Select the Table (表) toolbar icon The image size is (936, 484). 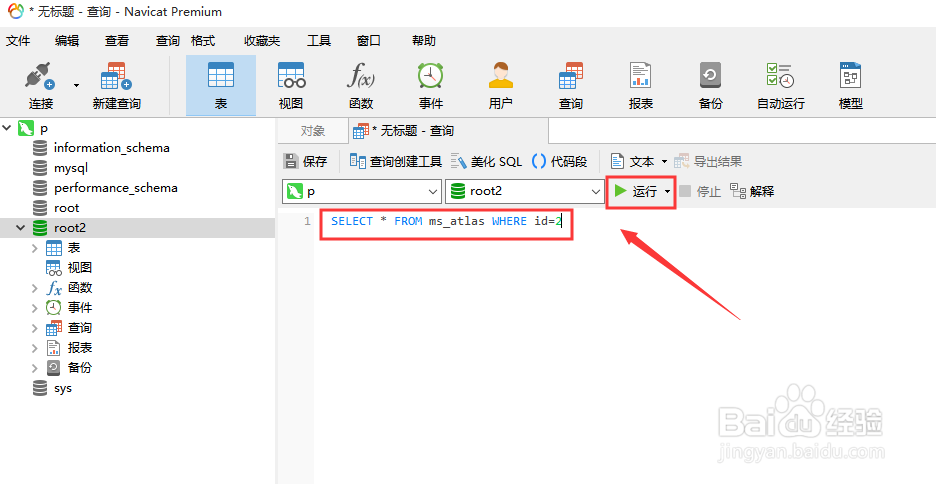click(221, 86)
